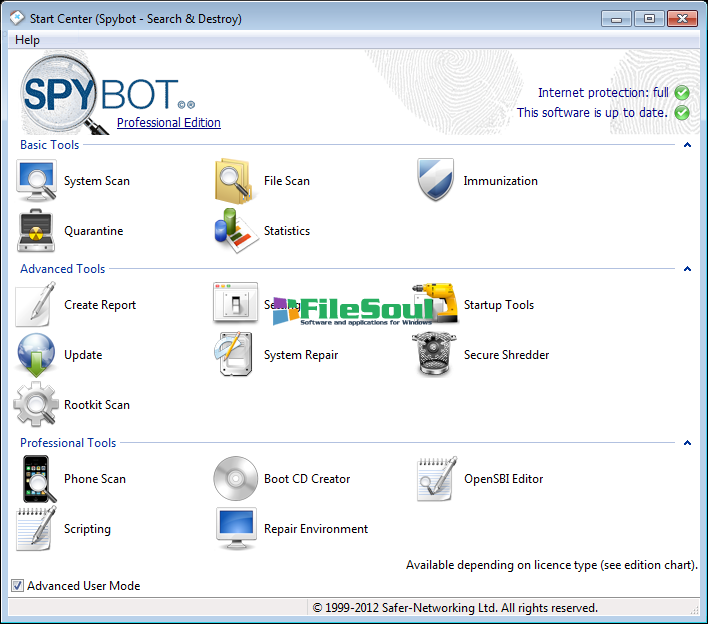Open the System Scan tool icon
708x624 pixels.
point(37,181)
